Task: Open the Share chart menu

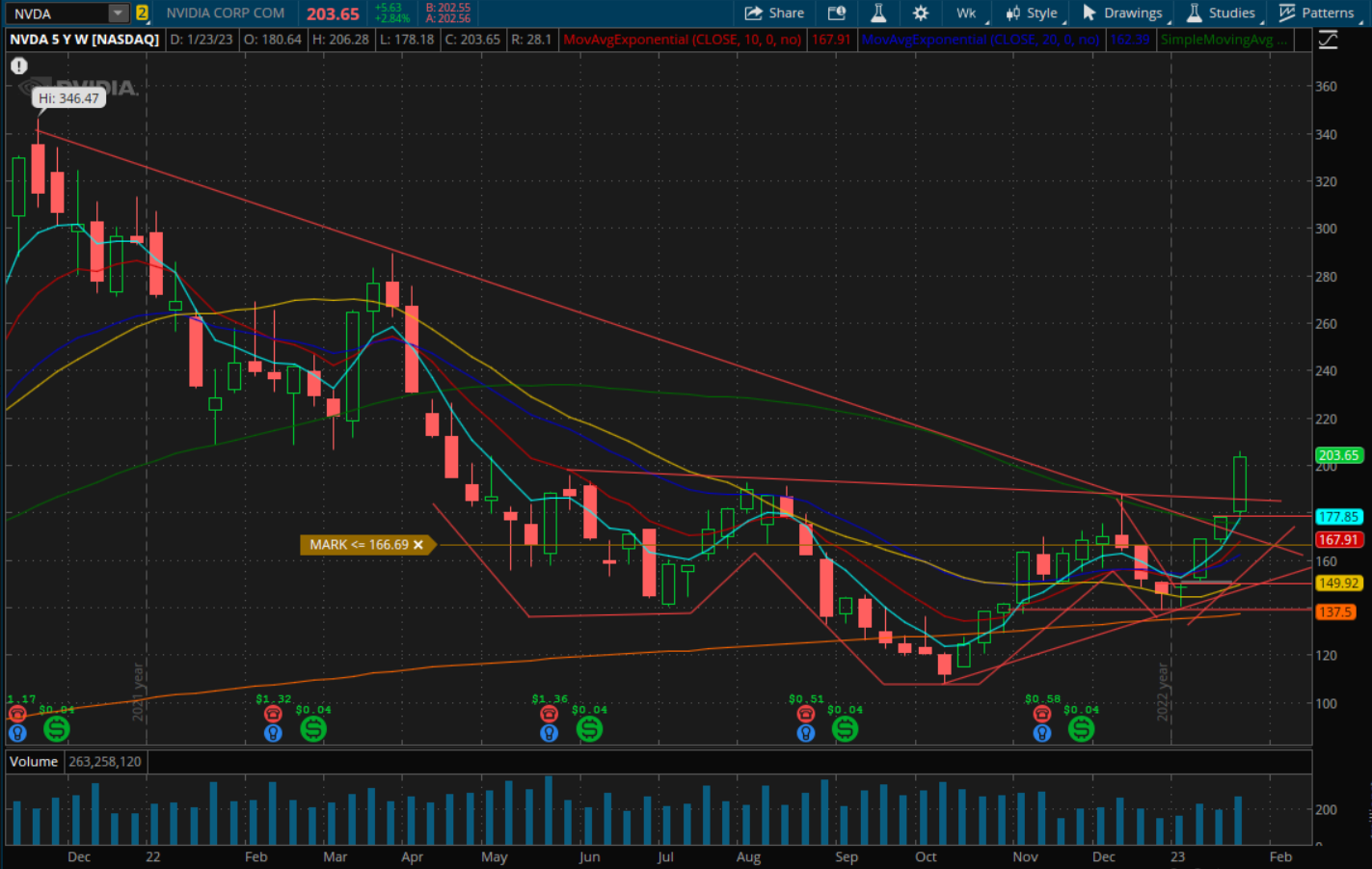Action: (x=774, y=13)
